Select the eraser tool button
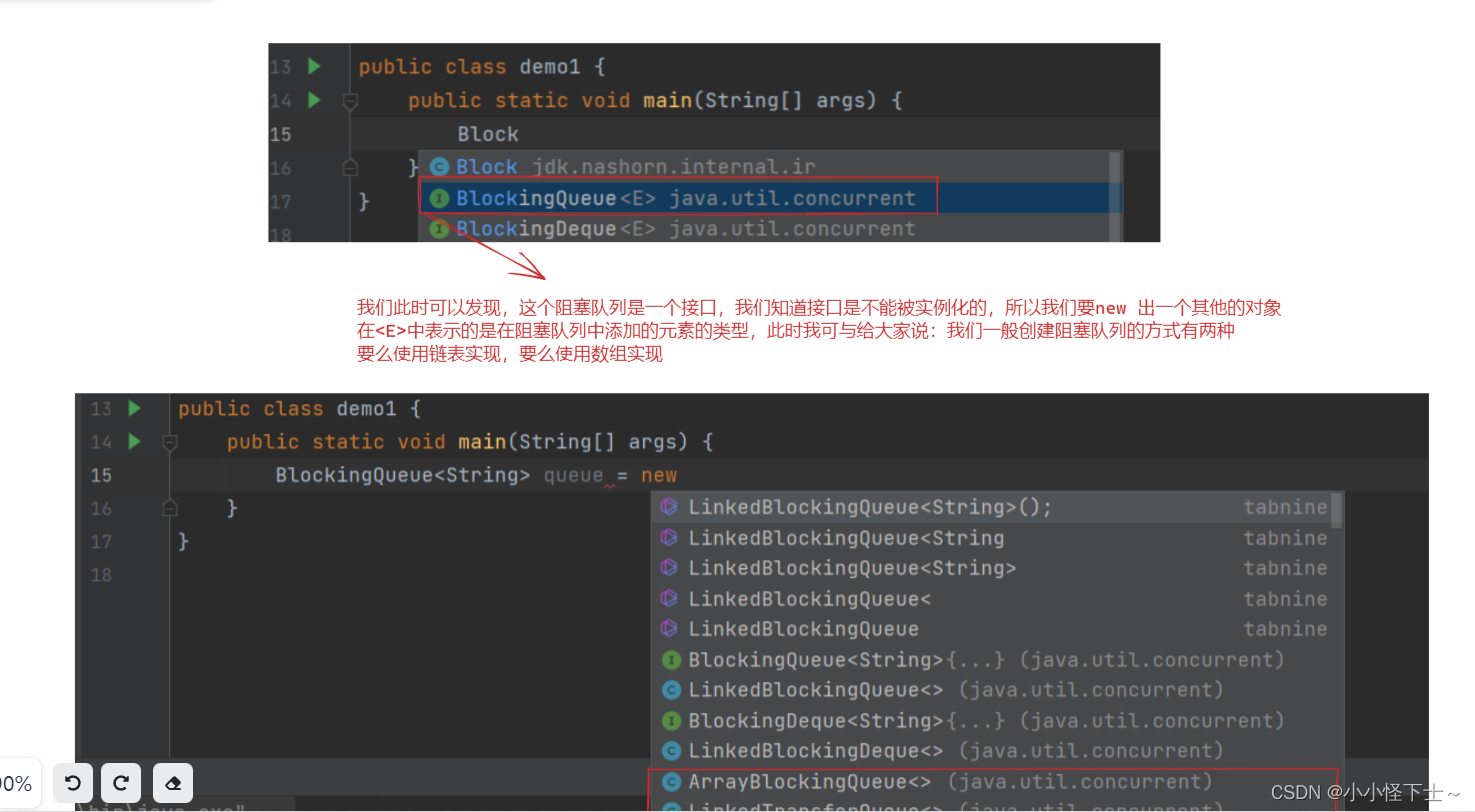 [173, 783]
